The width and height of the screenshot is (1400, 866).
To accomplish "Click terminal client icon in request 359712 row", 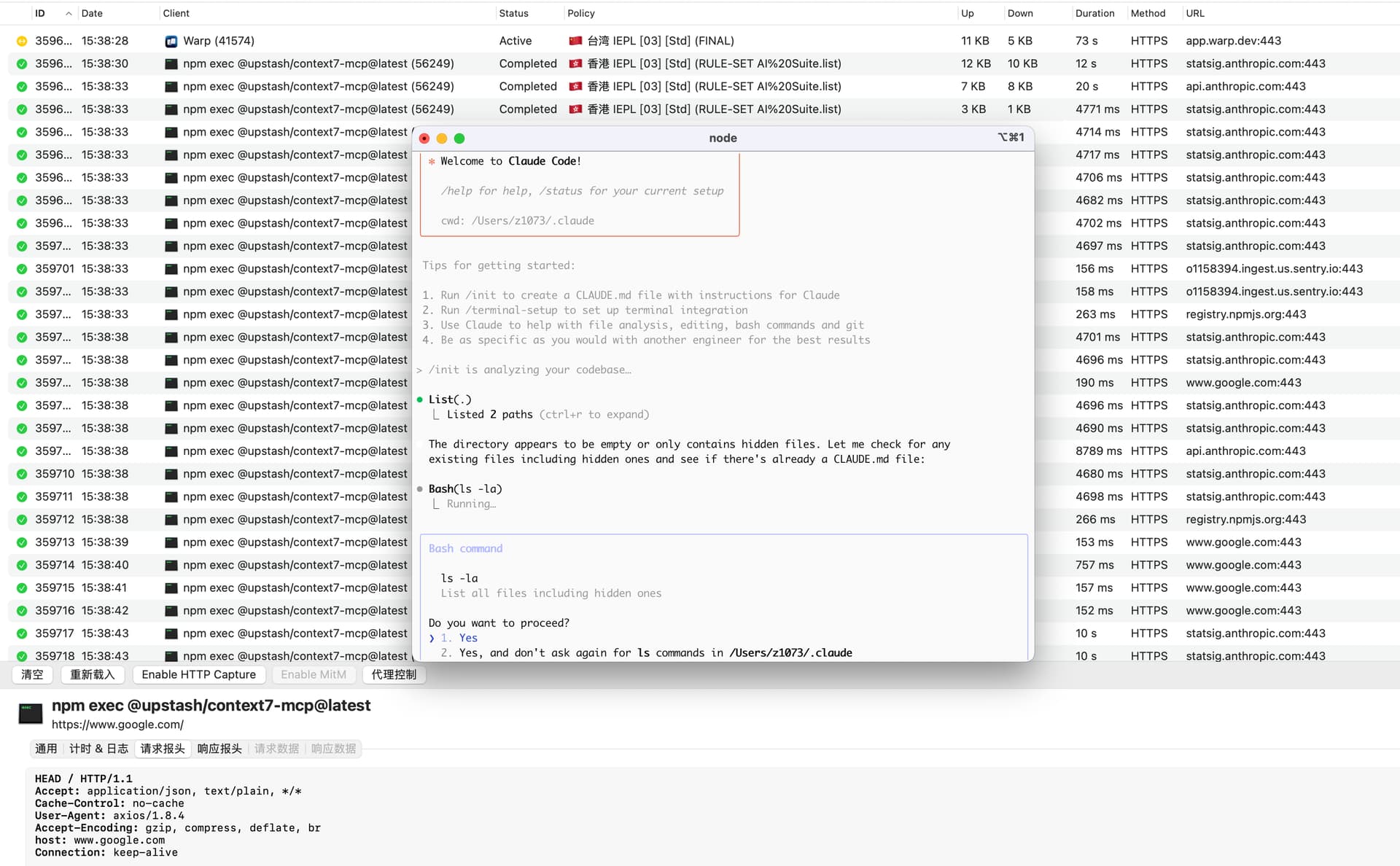I will click(171, 519).
